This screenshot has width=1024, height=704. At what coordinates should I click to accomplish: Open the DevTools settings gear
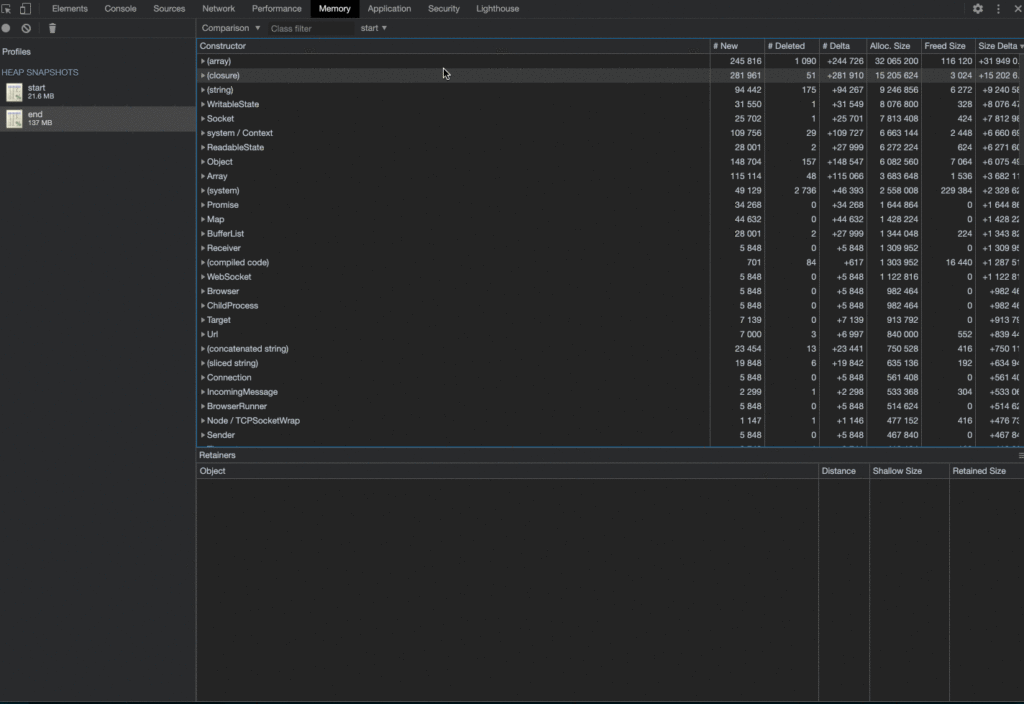pos(978,9)
